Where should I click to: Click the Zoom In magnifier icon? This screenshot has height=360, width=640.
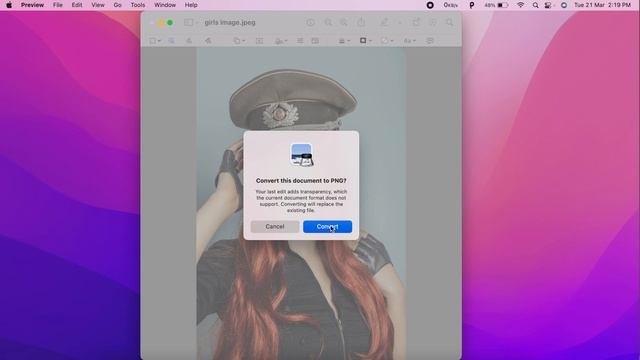(344, 22)
